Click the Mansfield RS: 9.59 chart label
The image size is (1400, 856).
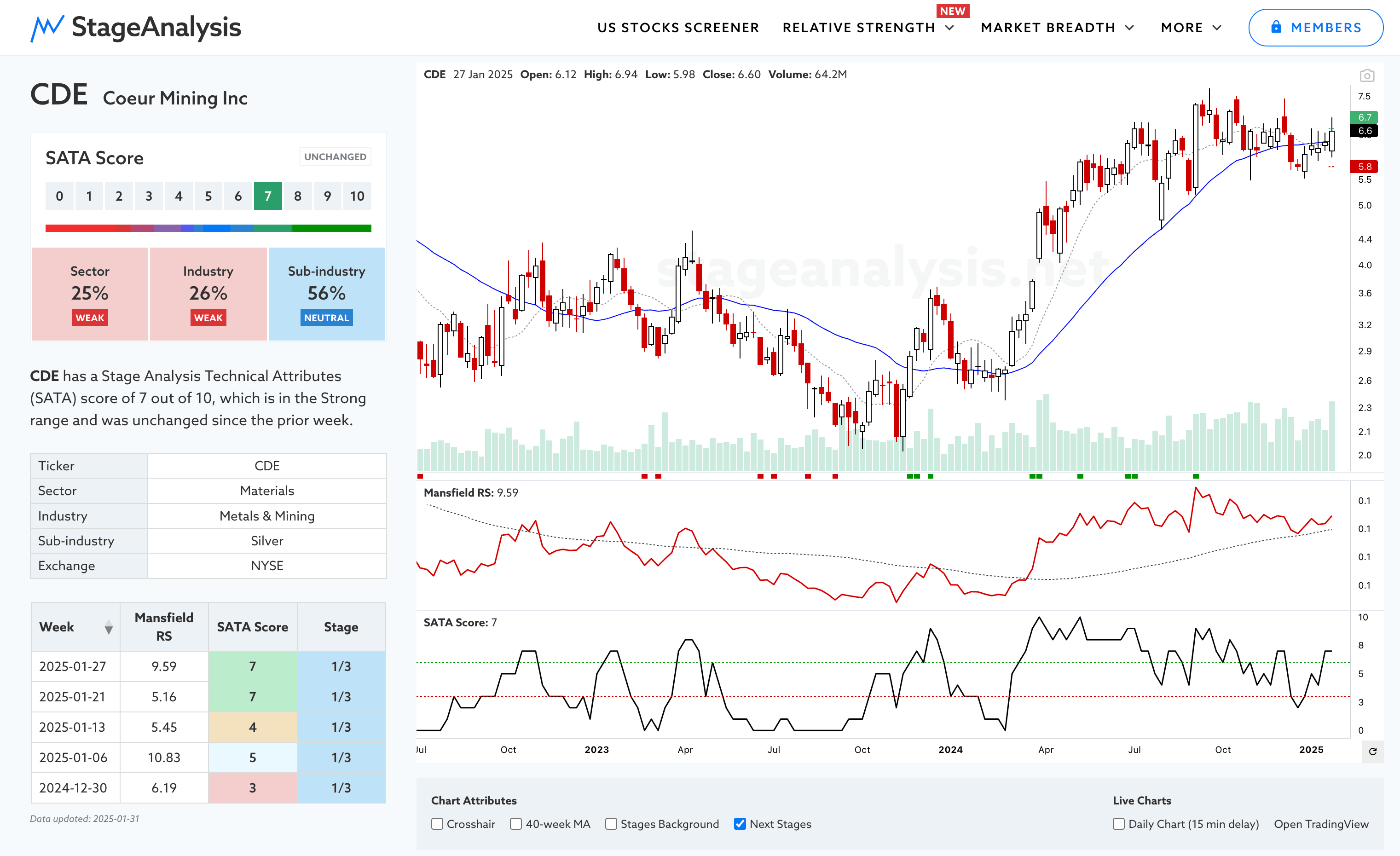point(470,492)
